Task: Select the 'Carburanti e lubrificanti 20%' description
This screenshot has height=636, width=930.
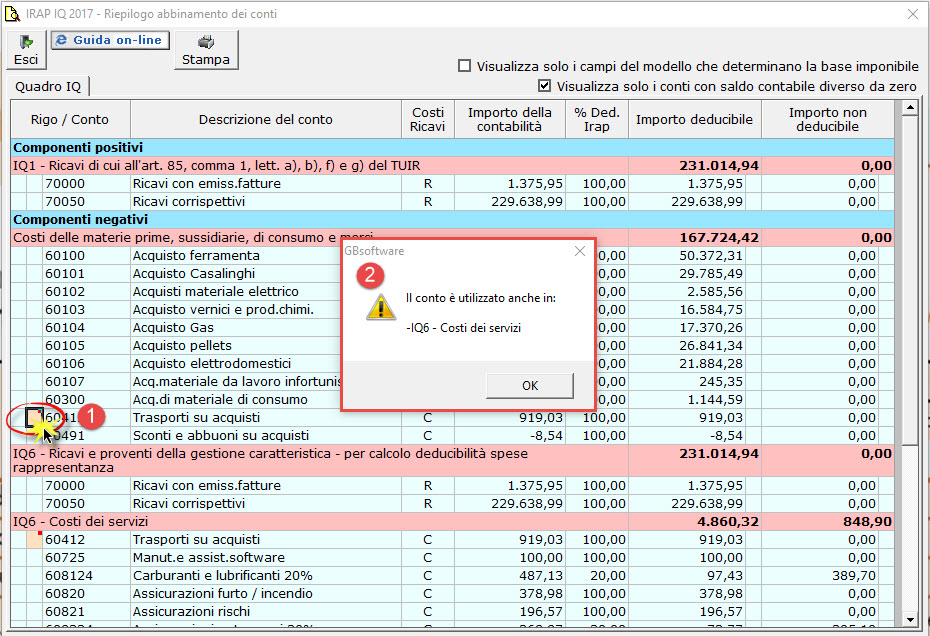Action: coord(222,575)
